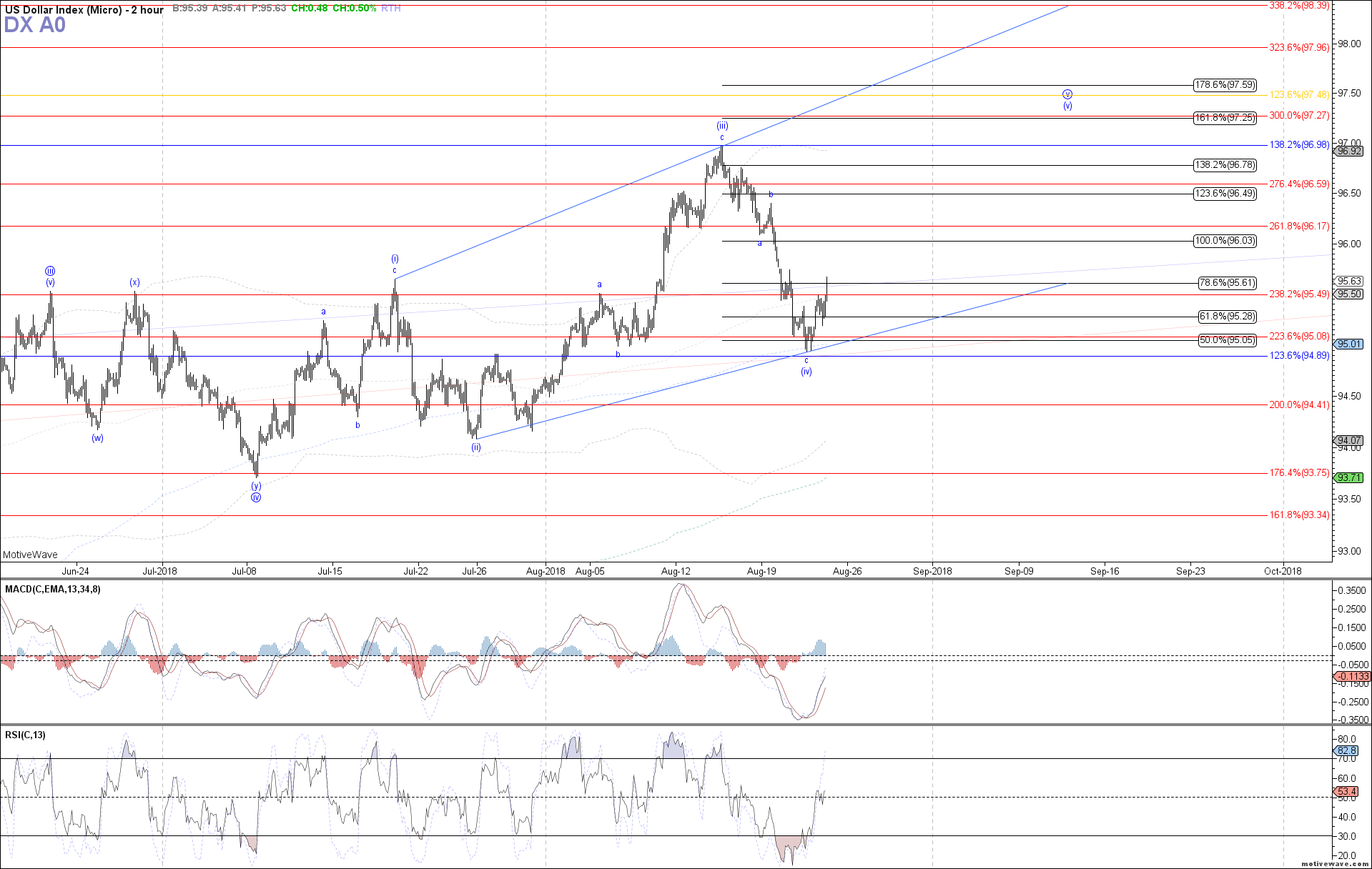Select the 176.4%(93.75) Fibonacci label
This screenshot has height=869, width=1372.
[x=1299, y=473]
